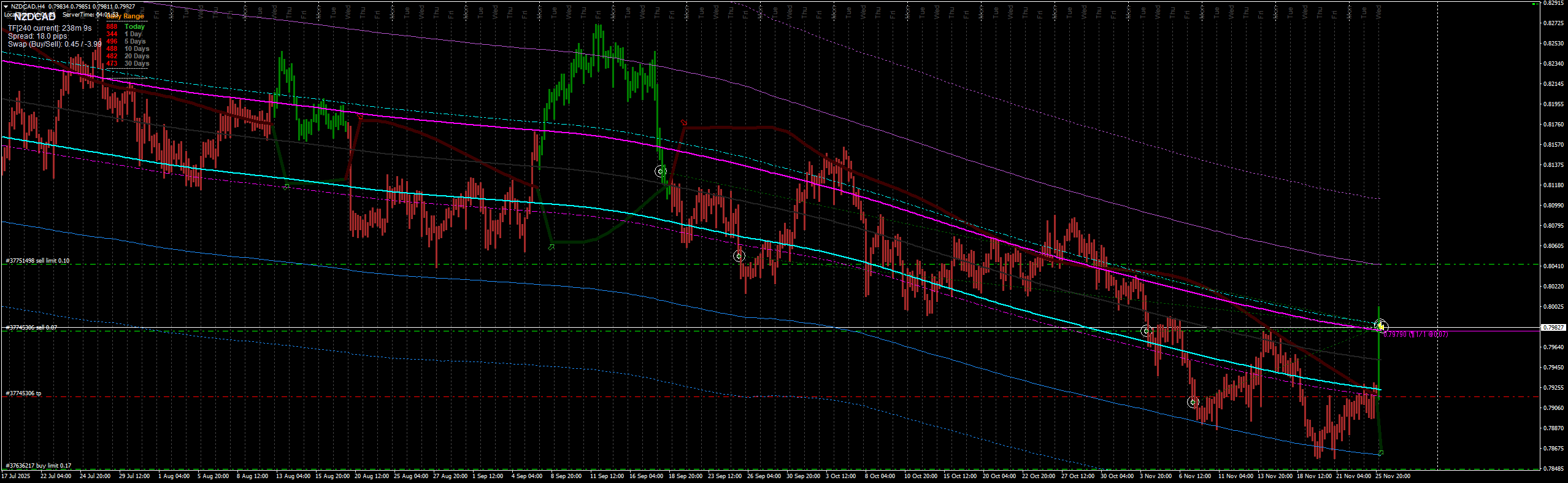Click the 0.82915 top value on price scale
The width and height of the screenshot is (1568, 483).
click(1553, 3)
